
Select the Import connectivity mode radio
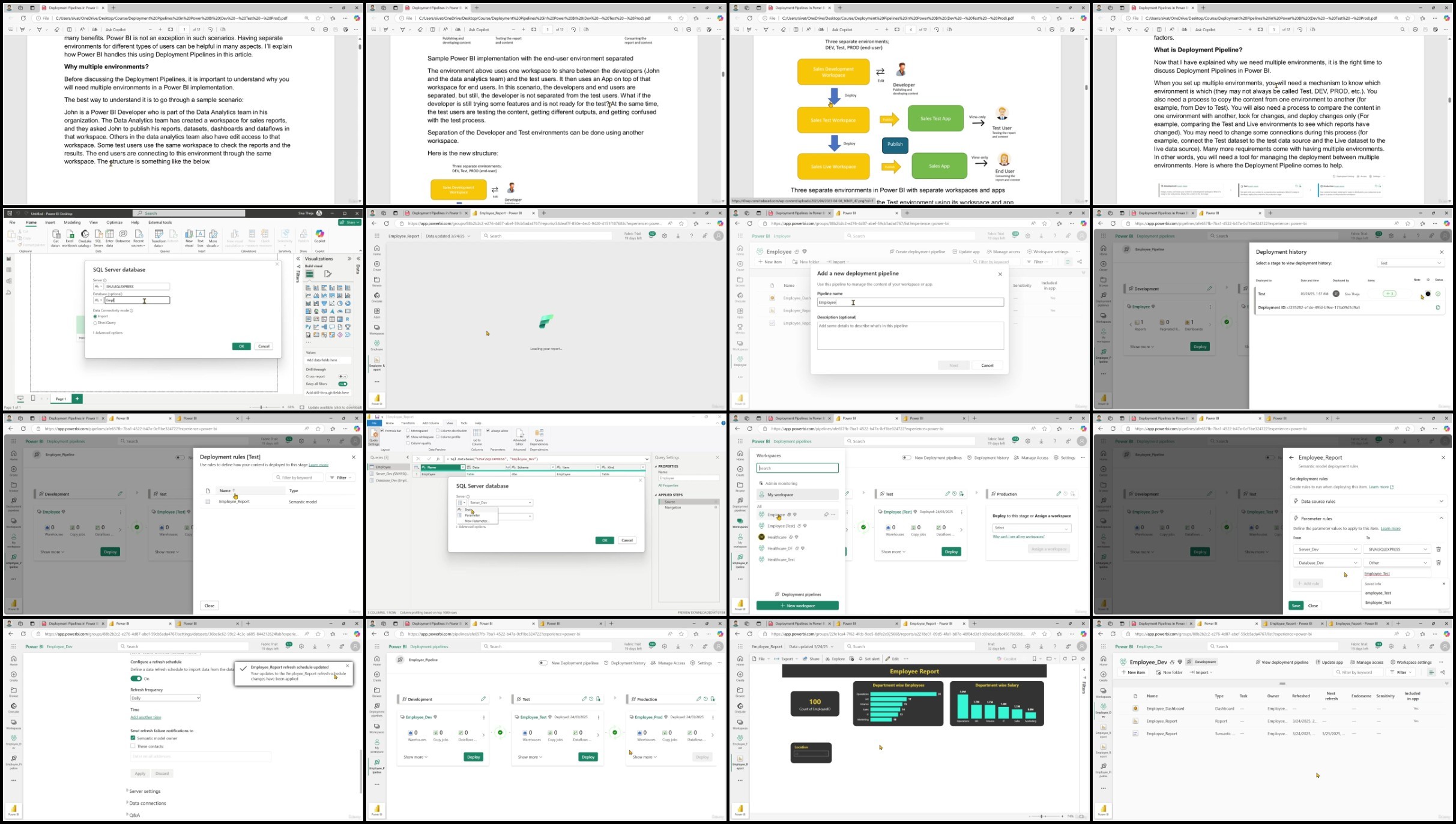95,316
